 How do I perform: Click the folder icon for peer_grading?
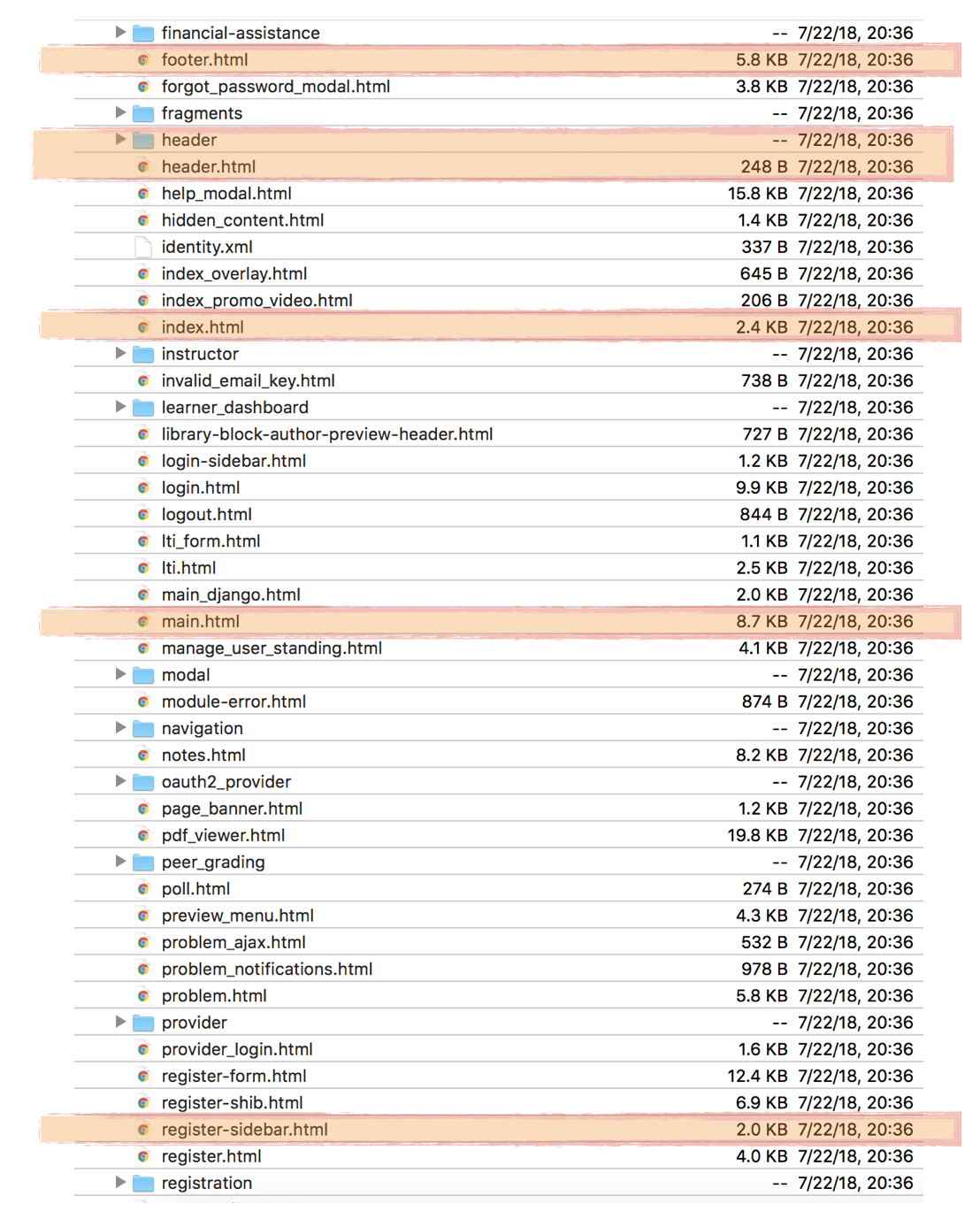coord(143,862)
